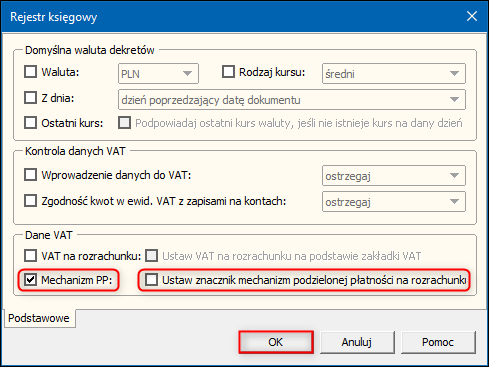This screenshot has height=367, width=489.
Task: Close the Rejestr księgowy dialog
Action: (x=472, y=16)
